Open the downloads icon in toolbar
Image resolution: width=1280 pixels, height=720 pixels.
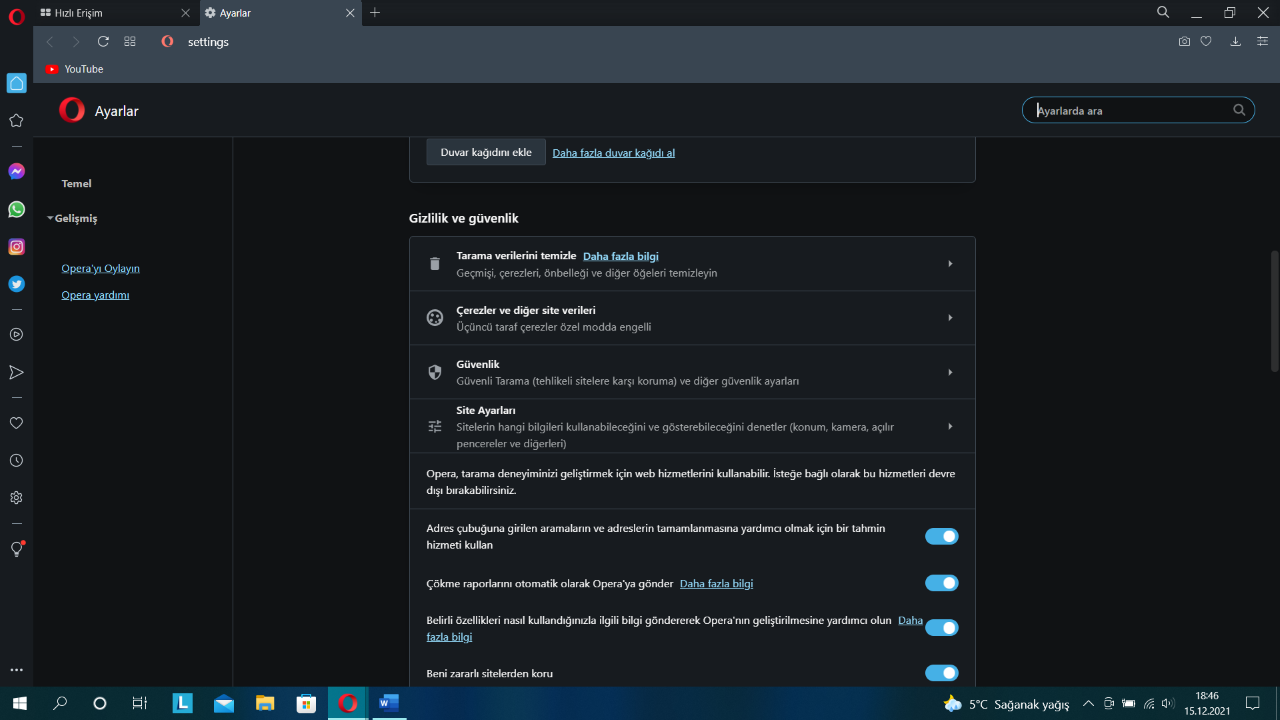point(1235,41)
